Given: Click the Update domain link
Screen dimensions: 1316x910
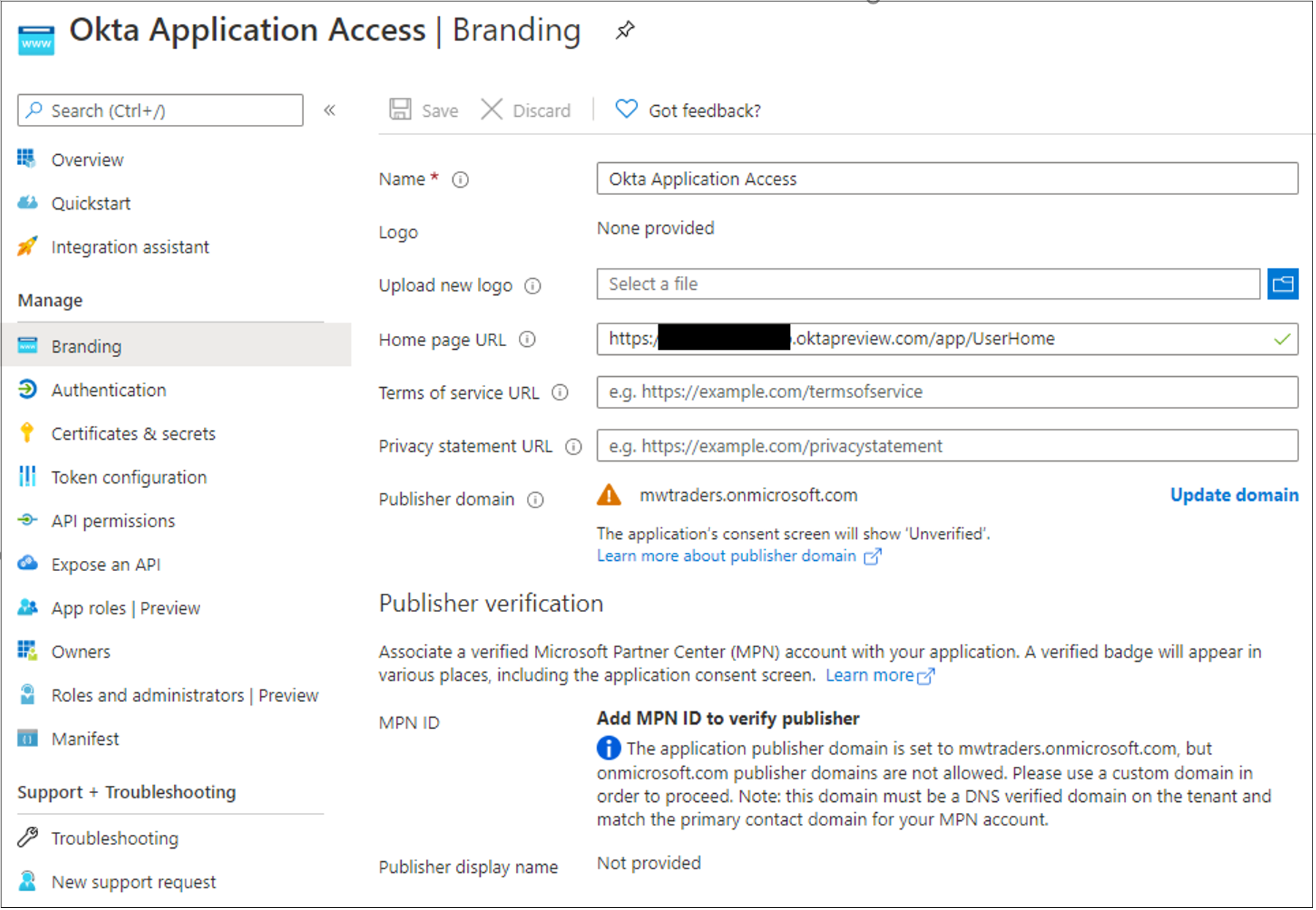Looking at the screenshot, I should 1234,496.
